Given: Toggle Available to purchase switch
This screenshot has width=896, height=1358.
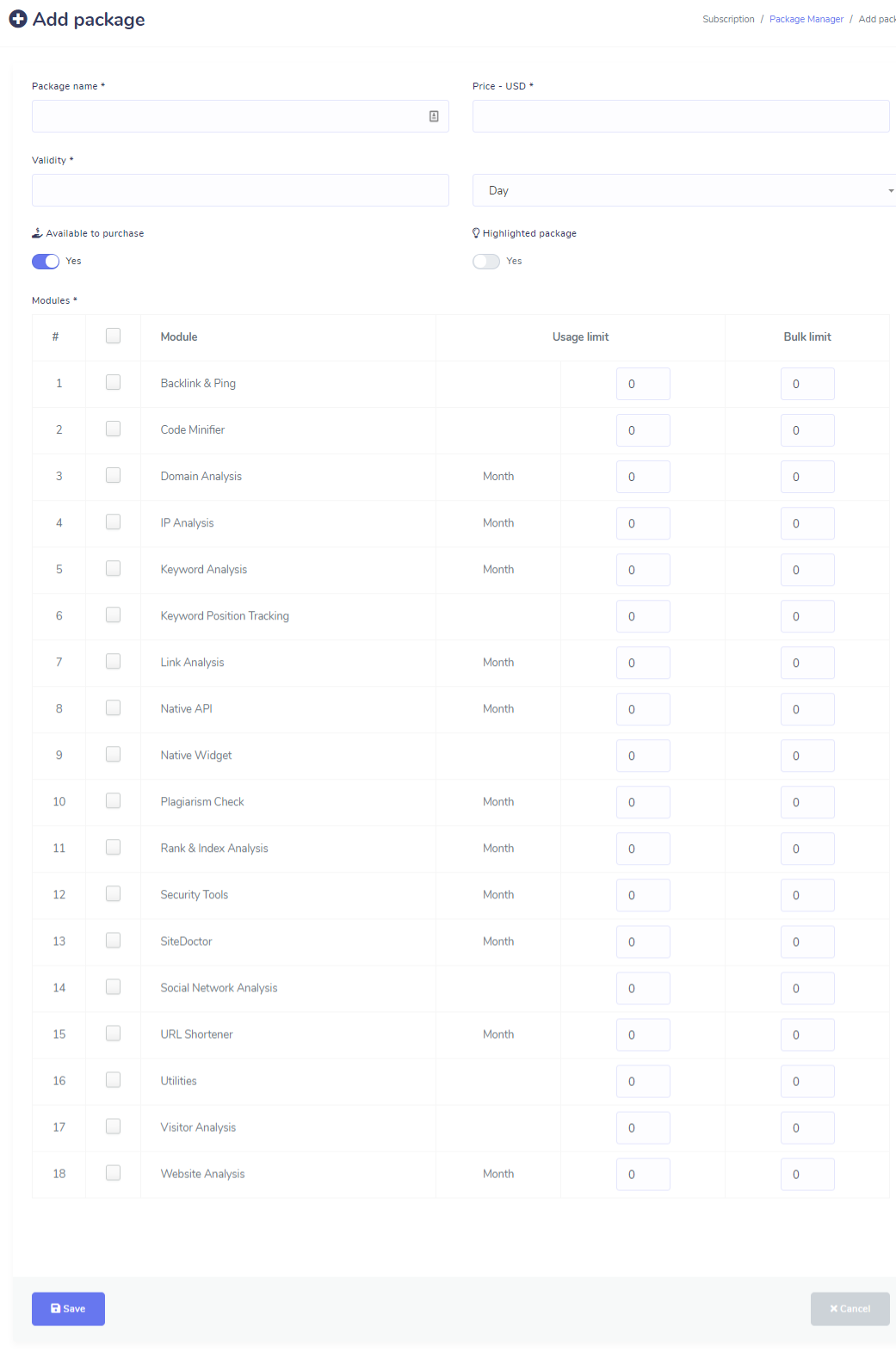Looking at the screenshot, I should click(46, 262).
